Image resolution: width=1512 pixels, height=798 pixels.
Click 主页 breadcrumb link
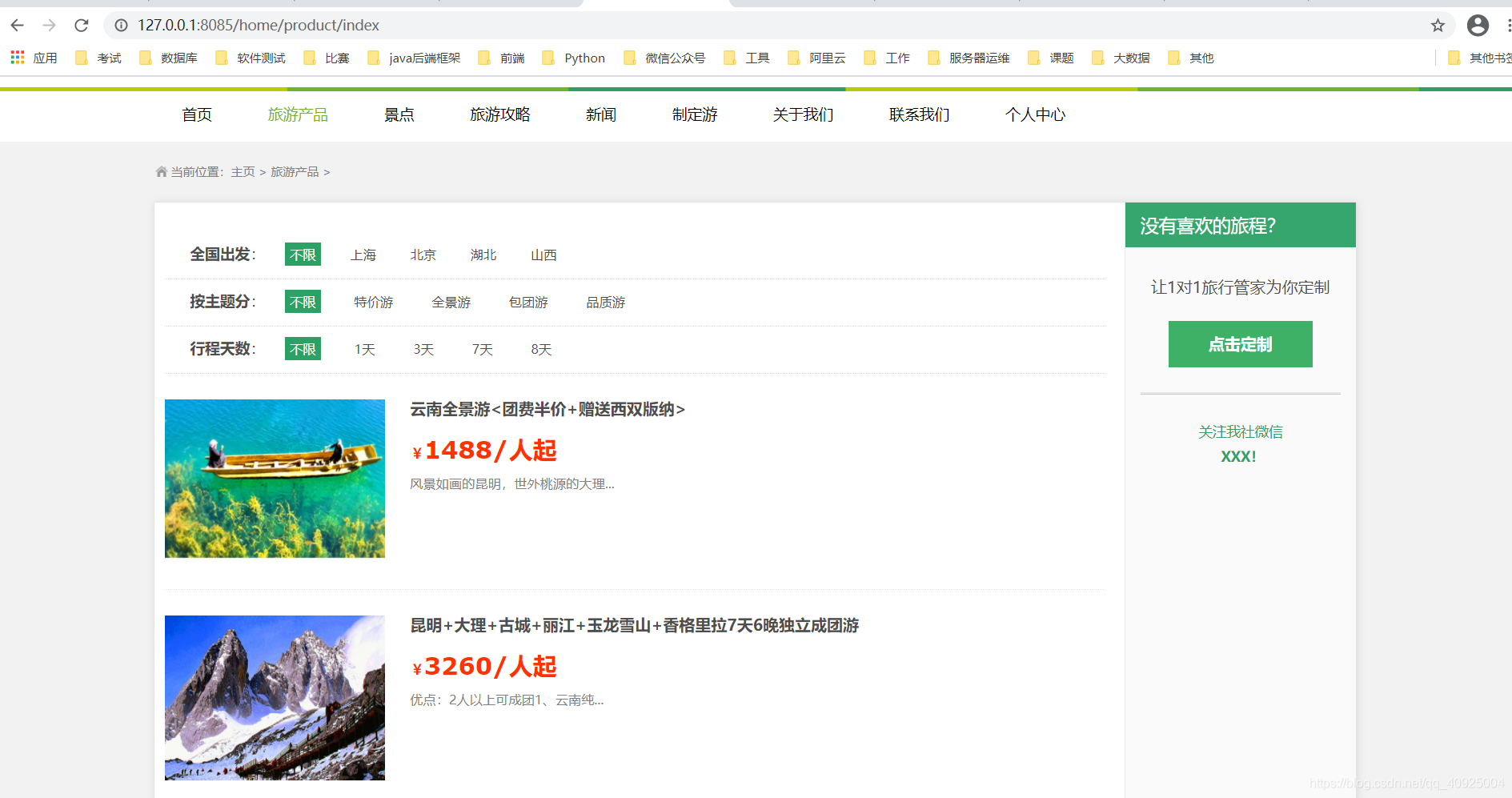pos(243,172)
